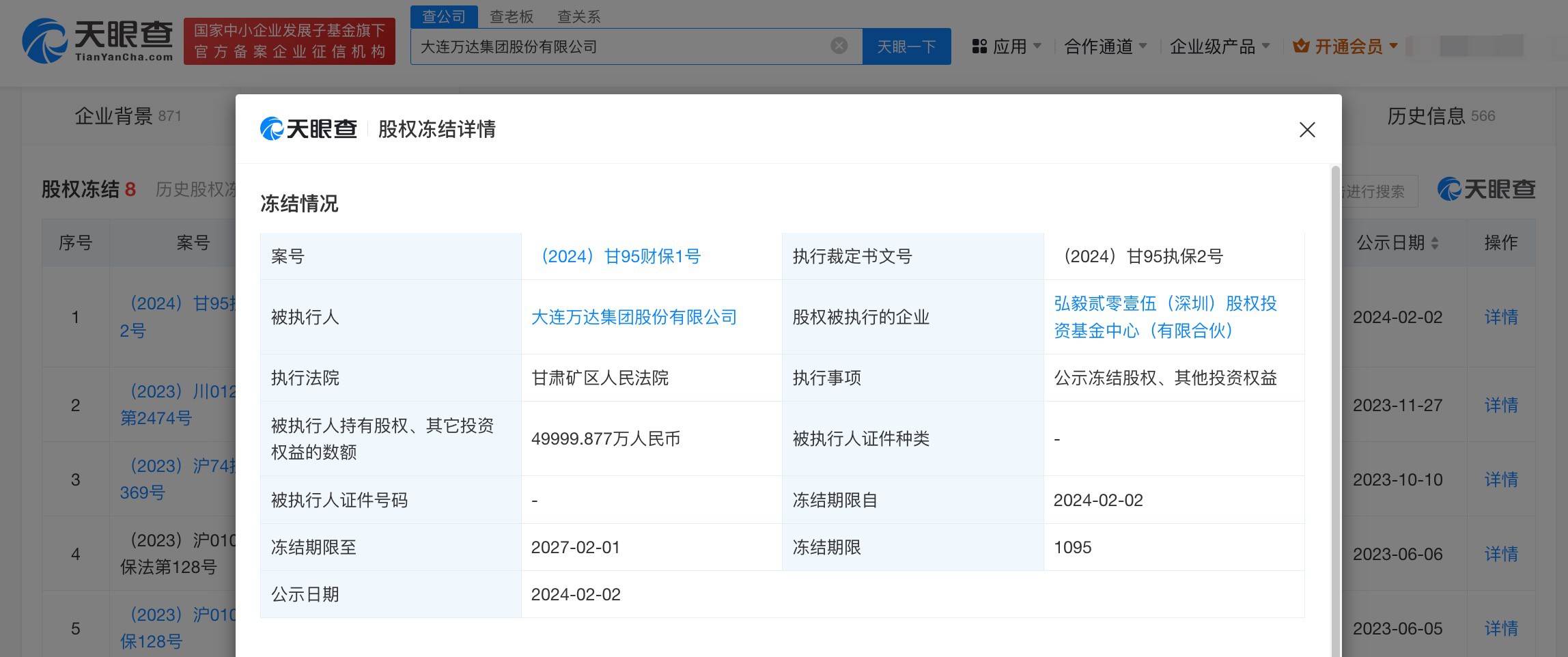This screenshot has width=1568, height=657.
Task: Click the dialog's vertical scrollbar
Action: coord(1335,410)
